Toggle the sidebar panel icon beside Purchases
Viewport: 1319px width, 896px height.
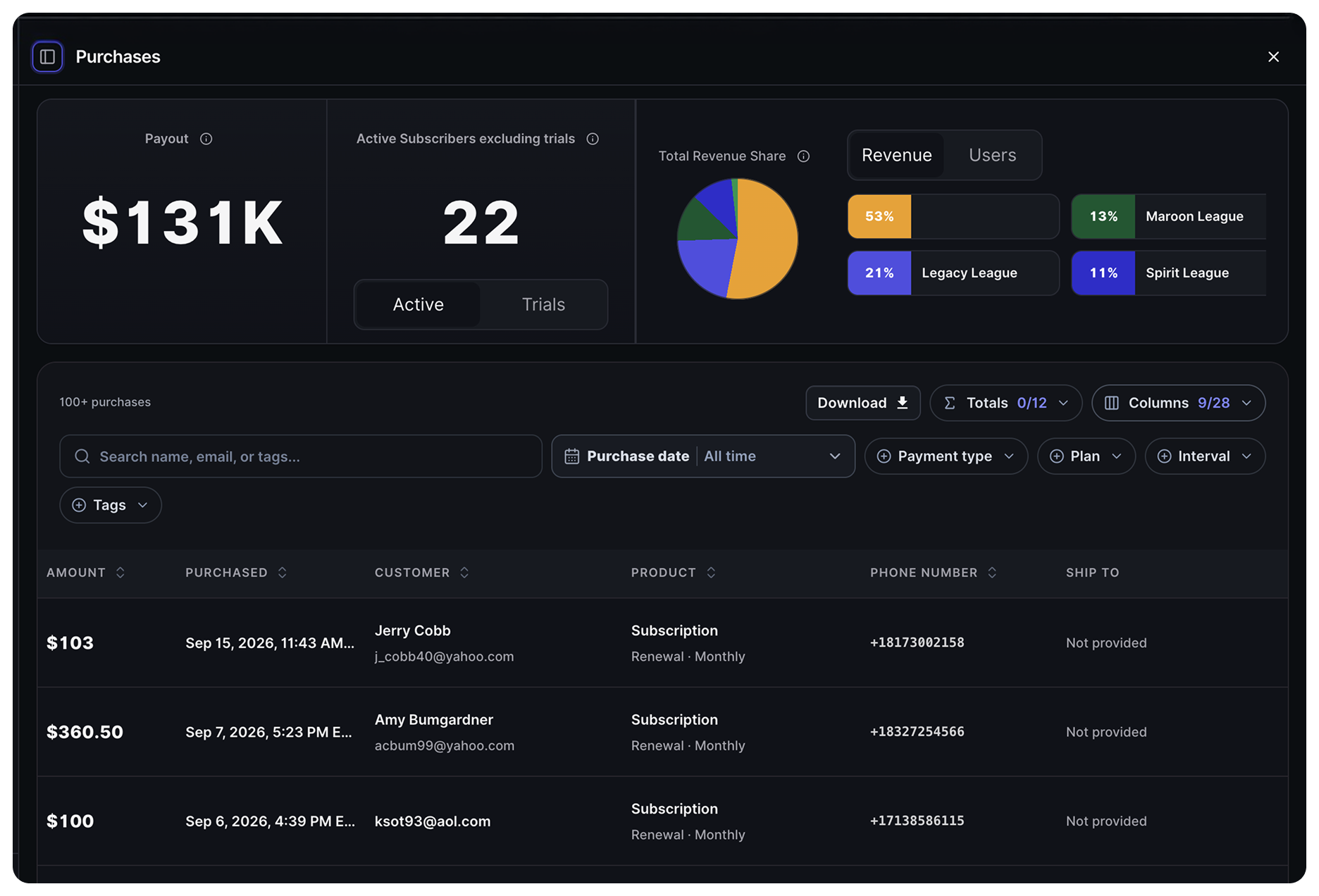[x=47, y=57]
